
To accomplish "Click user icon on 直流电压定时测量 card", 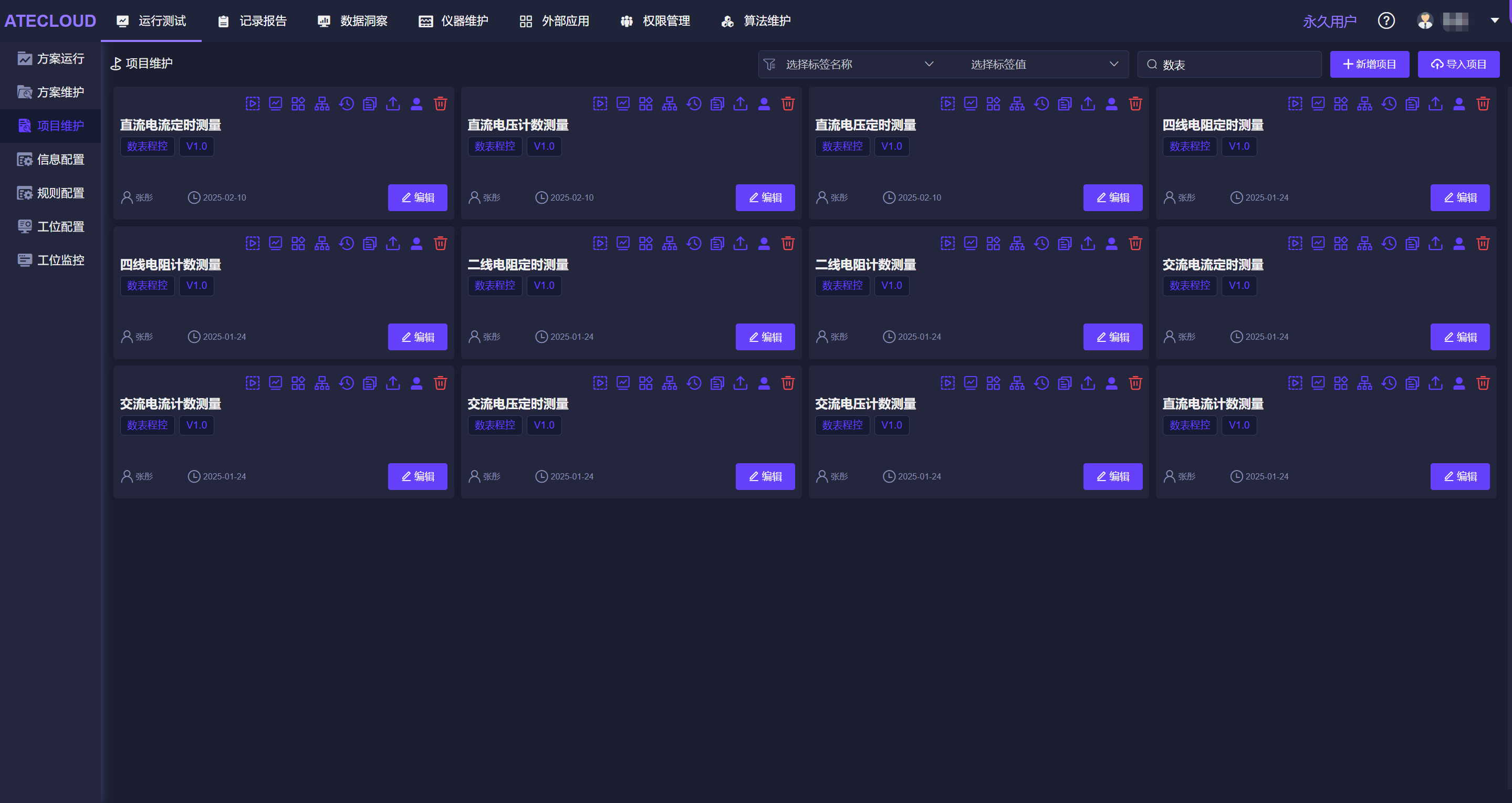I will click(x=1112, y=104).
